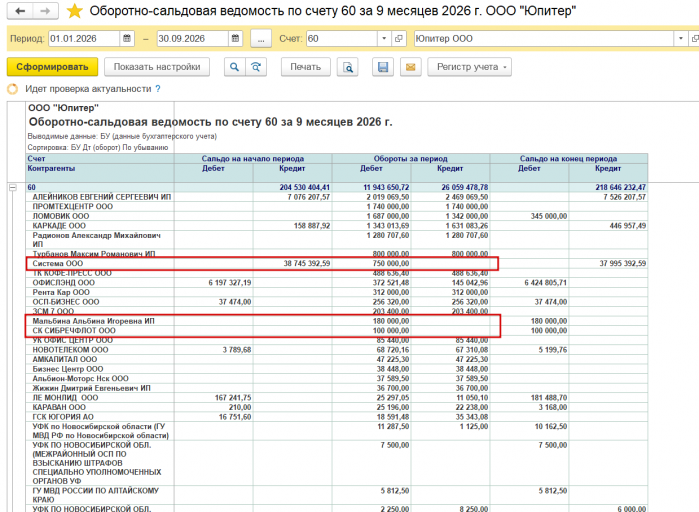Click the account field containing 60
Screen dimensions: 699x512
pyautogui.click(x=341, y=38)
